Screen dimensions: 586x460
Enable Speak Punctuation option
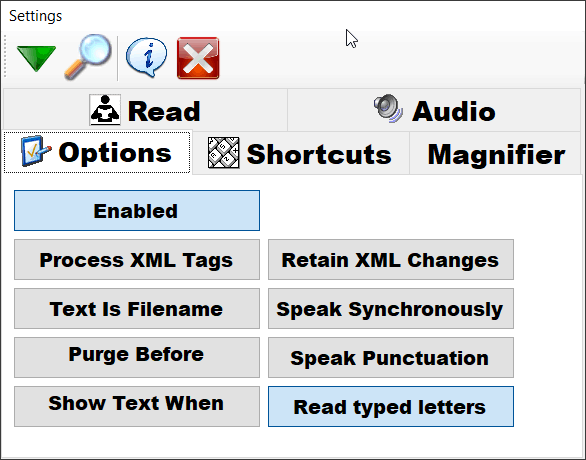click(391, 358)
